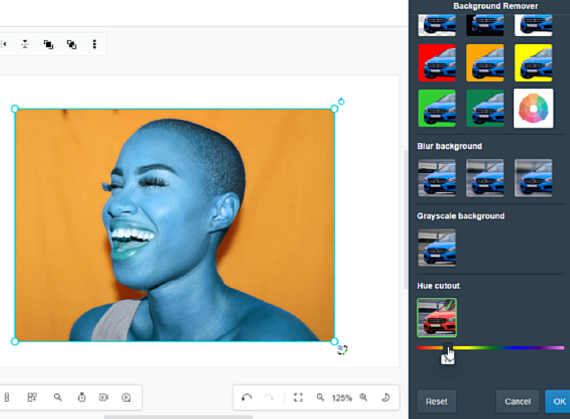570x419 pixels.
Task: Click the circular webcam icon in bottom toolbar
Action: (126, 397)
